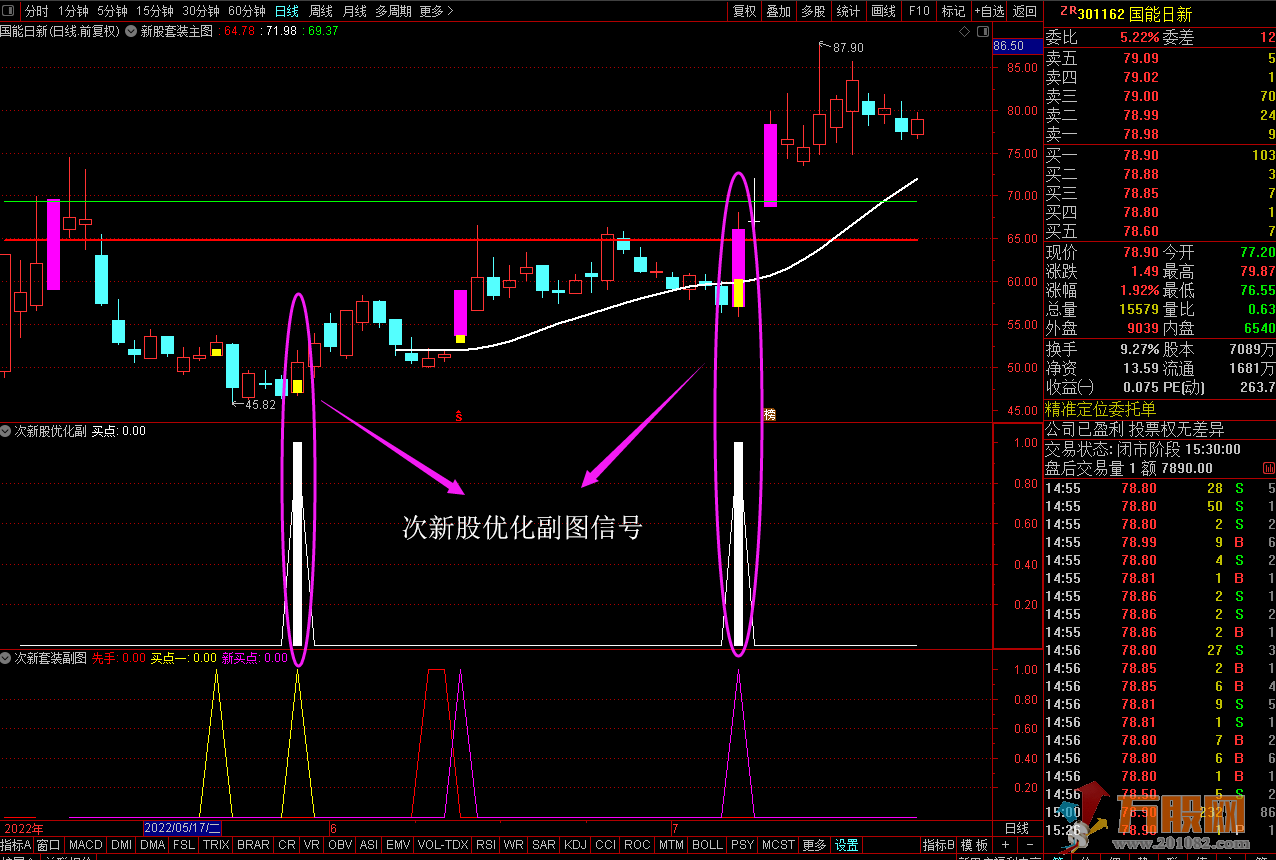This screenshot has width=1276, height=860.
Task: Select the RSI indicator tab
Action: click(486, 845)
